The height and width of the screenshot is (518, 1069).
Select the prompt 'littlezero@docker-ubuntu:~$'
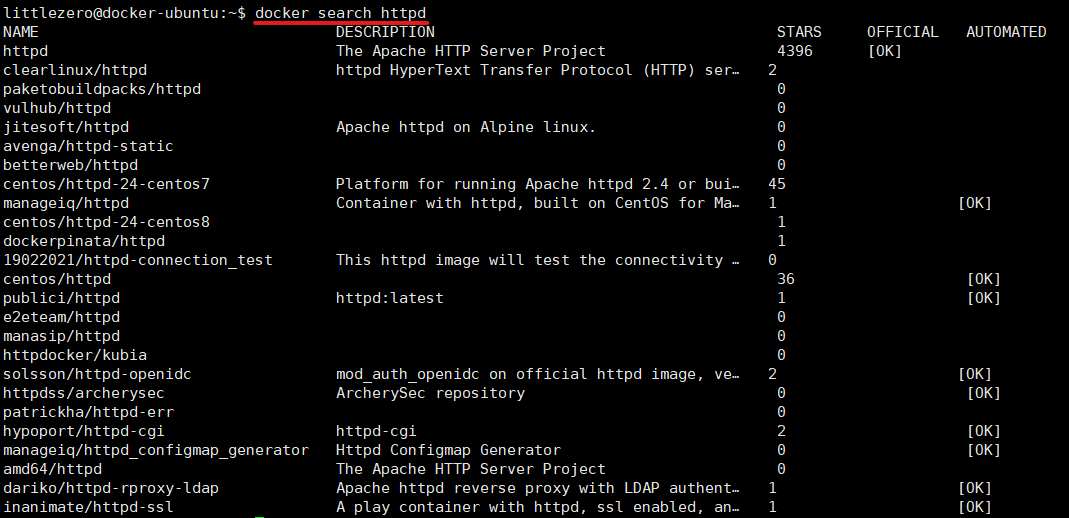click(125, 13)
